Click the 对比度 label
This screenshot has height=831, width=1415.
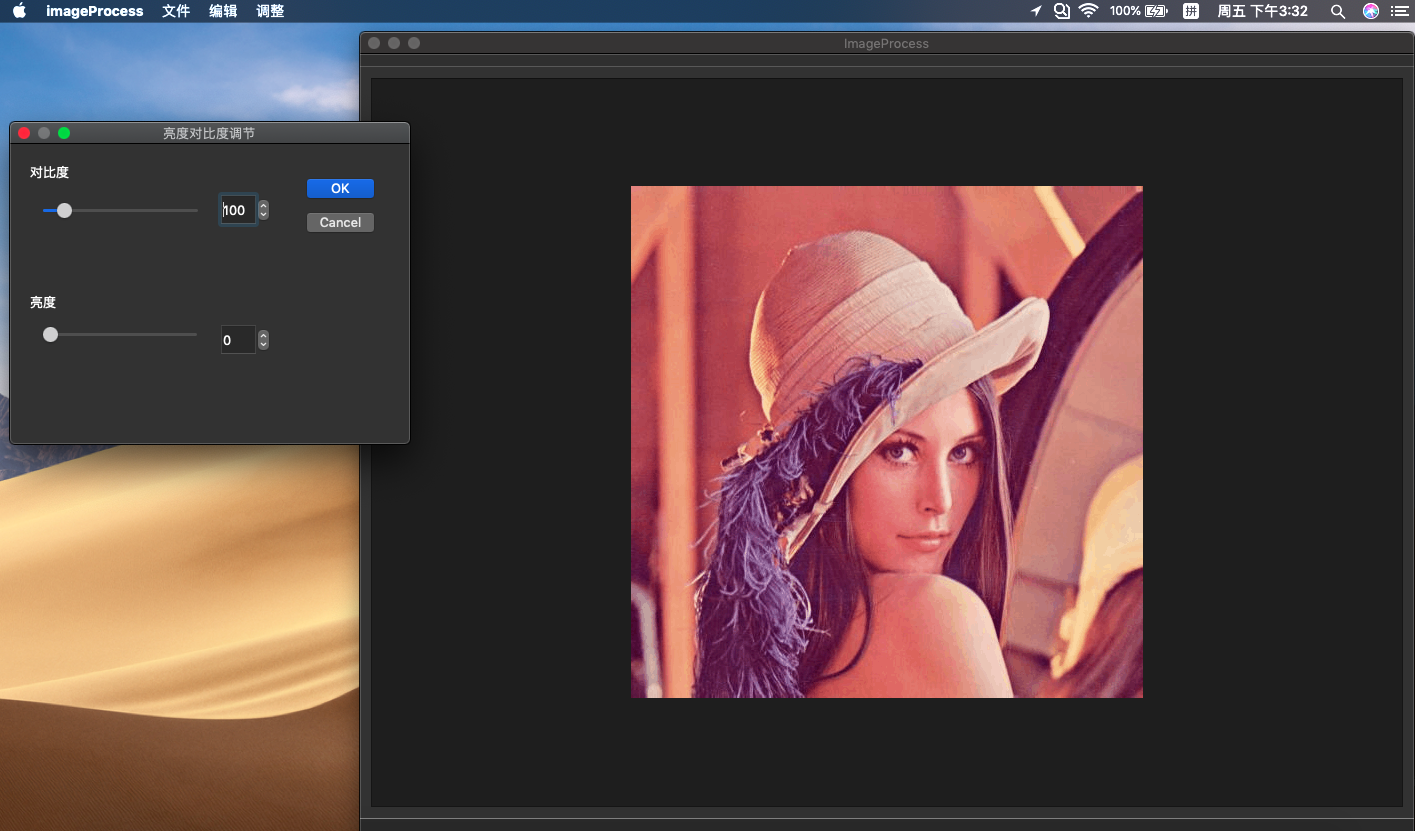49,172
